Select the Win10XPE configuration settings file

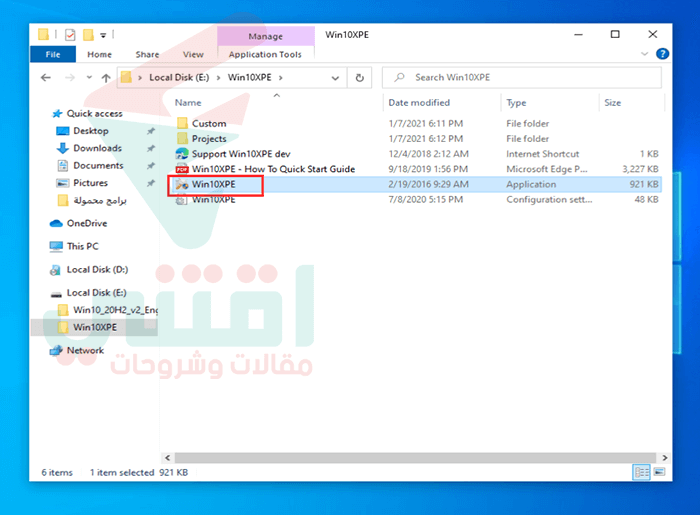[213, 199]
